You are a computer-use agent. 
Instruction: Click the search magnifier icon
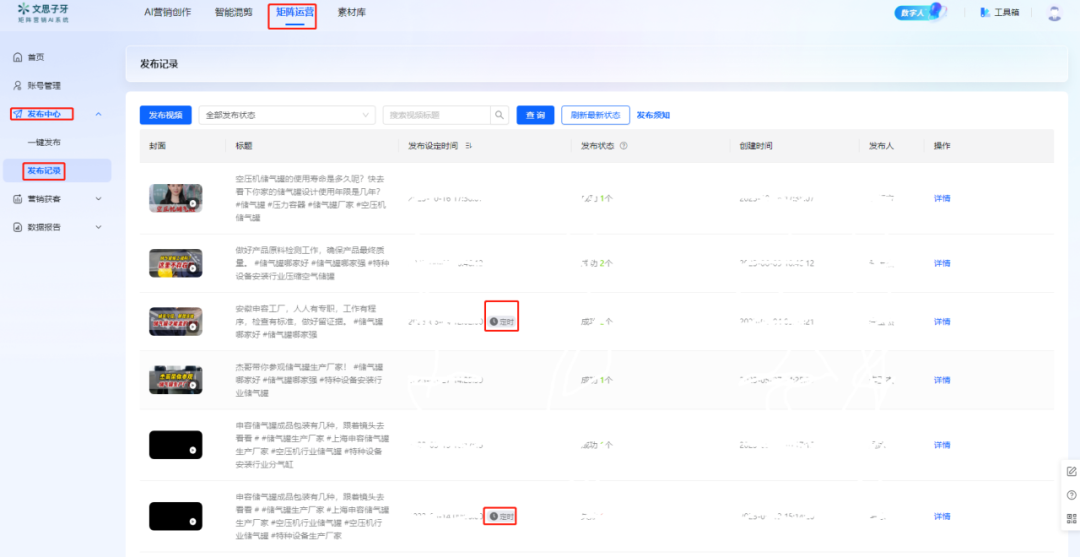pos(499,115)
